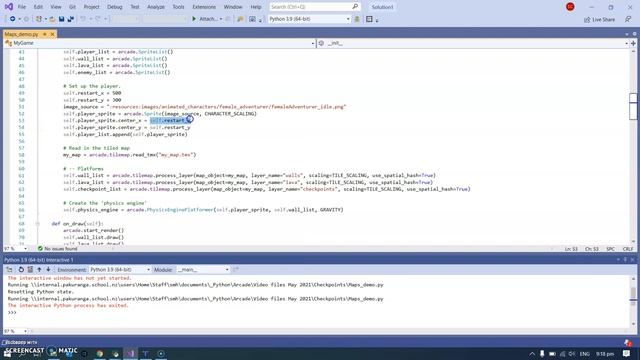Click the Save toolbar icon
This screenshot has height=360, width=640.
click(x=61, y=19)
